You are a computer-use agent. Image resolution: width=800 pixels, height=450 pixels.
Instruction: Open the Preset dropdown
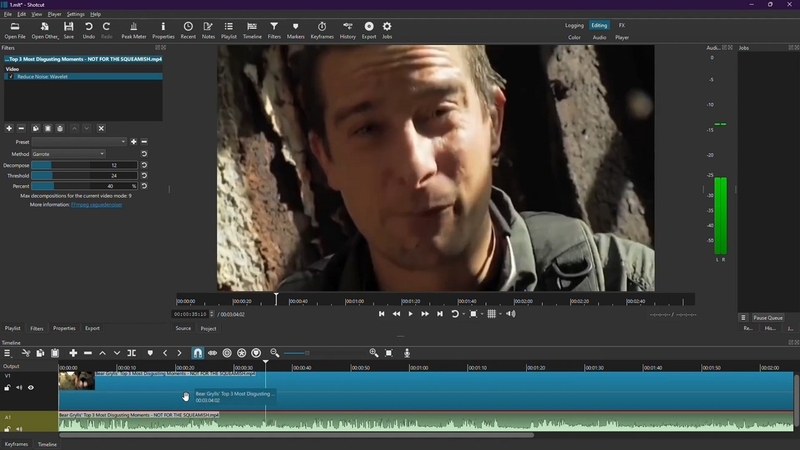pyautogui.click(x=79, y=142)
